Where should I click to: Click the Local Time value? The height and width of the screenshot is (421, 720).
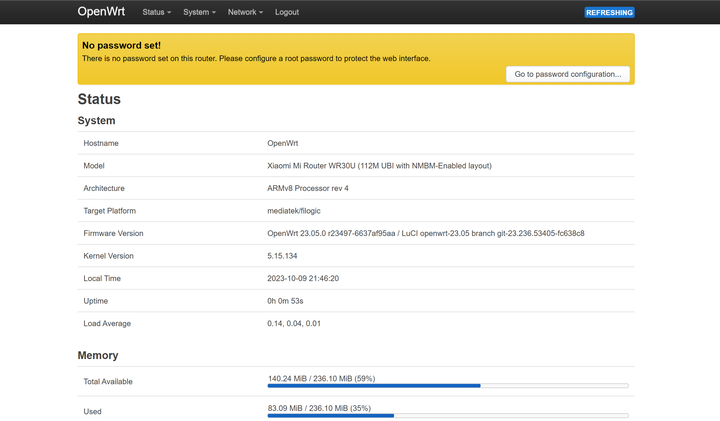(303, 278)
